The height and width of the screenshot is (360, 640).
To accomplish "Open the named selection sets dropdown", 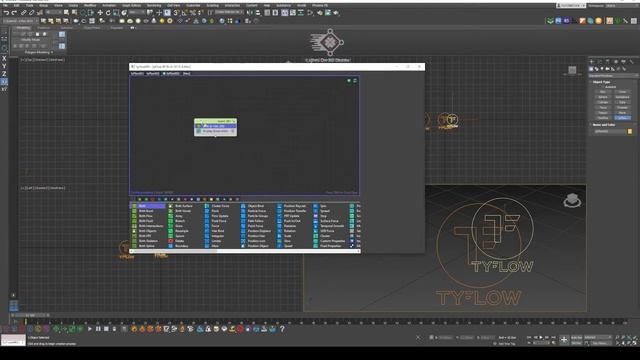I will [x=228, y=13].
